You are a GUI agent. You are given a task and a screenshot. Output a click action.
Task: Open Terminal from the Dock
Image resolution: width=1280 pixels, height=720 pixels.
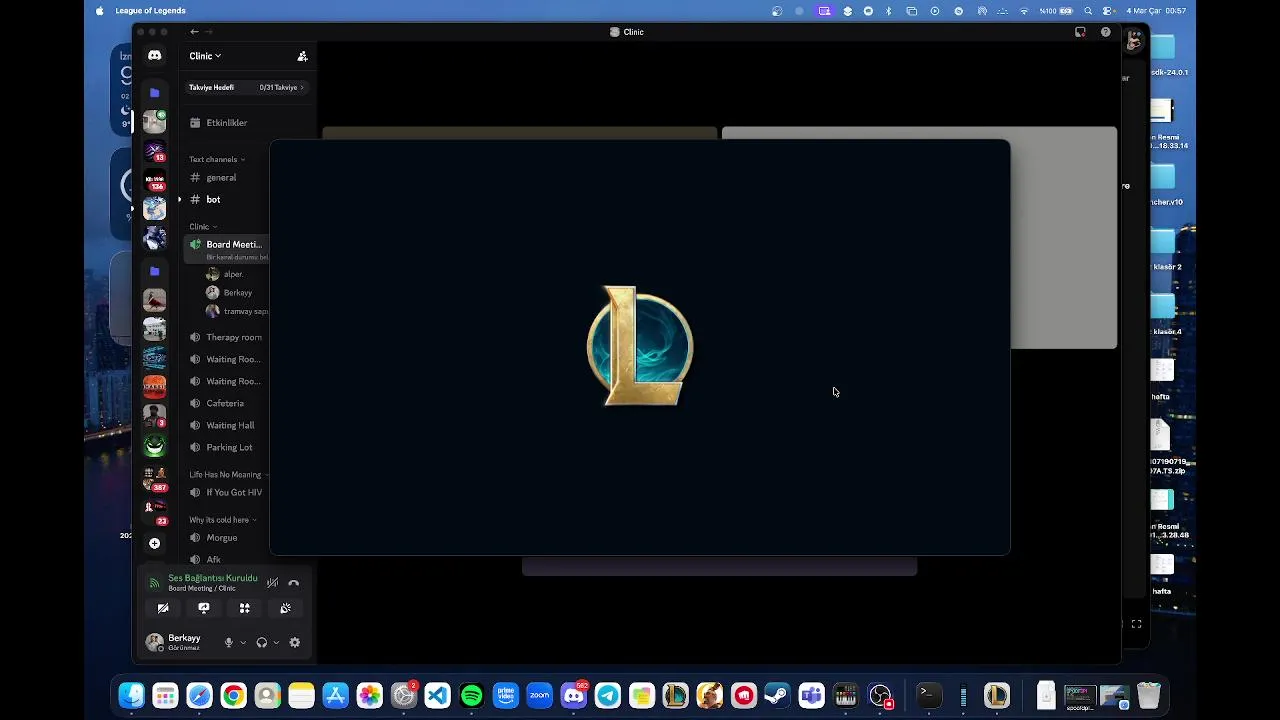928,695
